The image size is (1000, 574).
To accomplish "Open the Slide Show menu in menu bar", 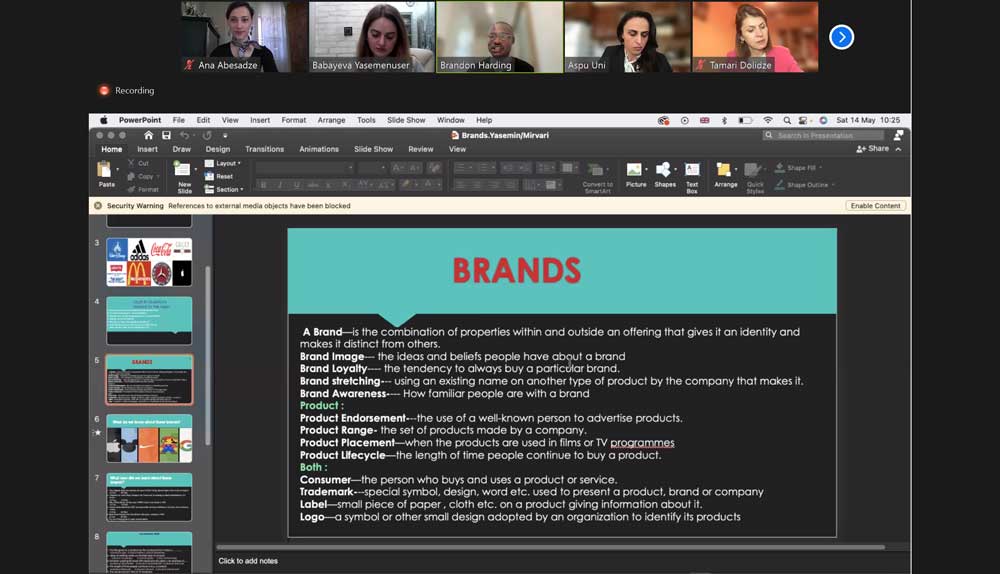I will click(406, 120).
